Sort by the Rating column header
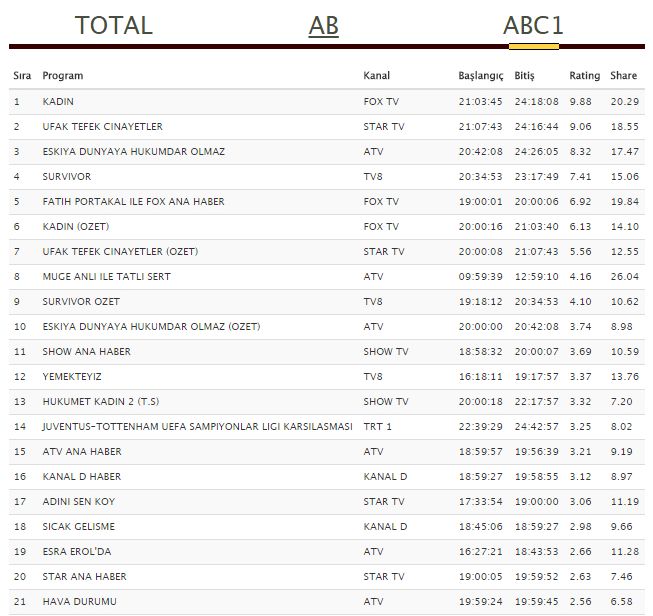Viewport: 653px width, 616px height. (x=584, y=76)
